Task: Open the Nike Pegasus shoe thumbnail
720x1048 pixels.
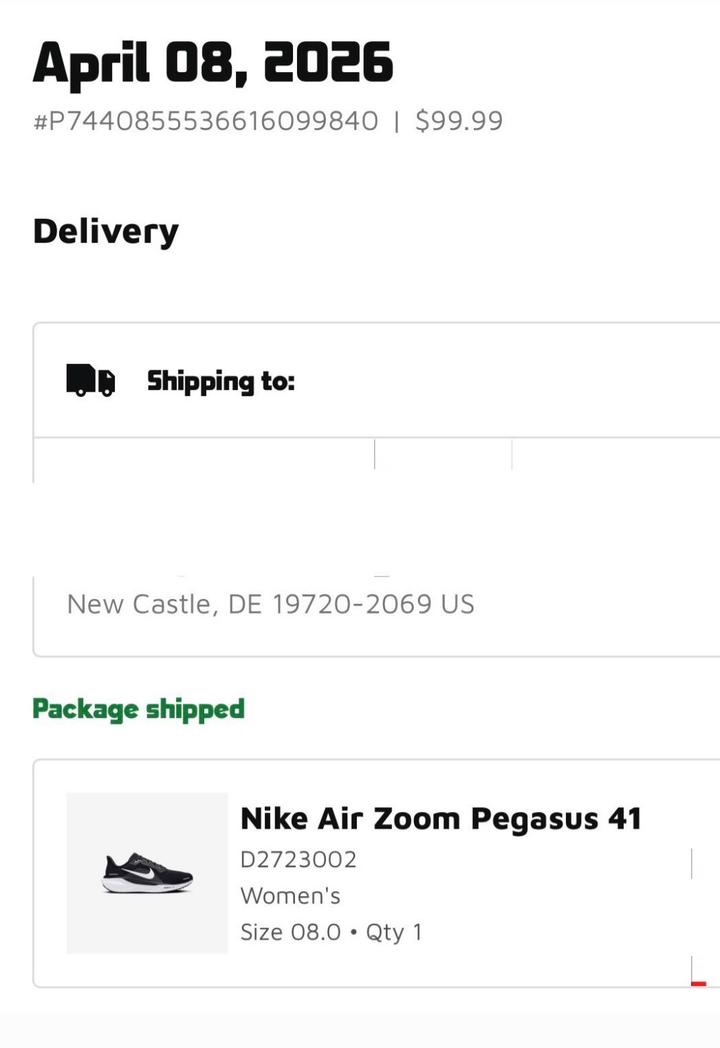Action: (x=147, y=872)
